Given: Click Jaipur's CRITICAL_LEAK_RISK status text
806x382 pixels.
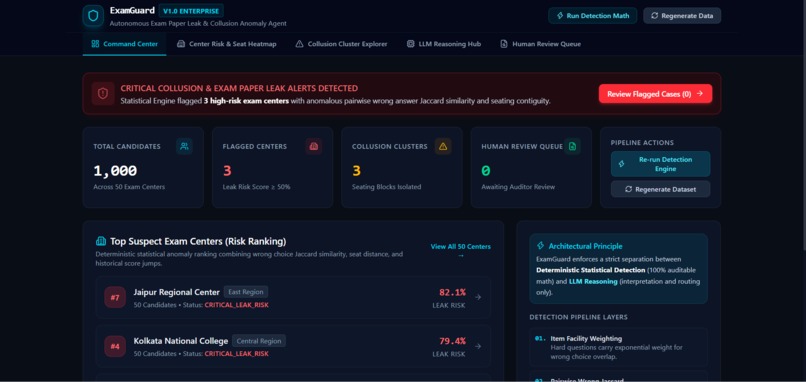Looking at the screenshot, I should [236, 305].
